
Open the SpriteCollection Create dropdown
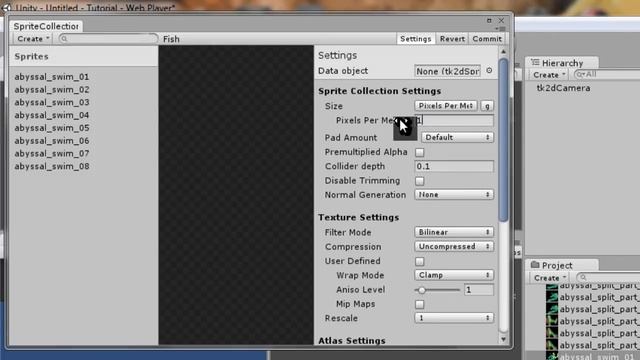[33, 39]
